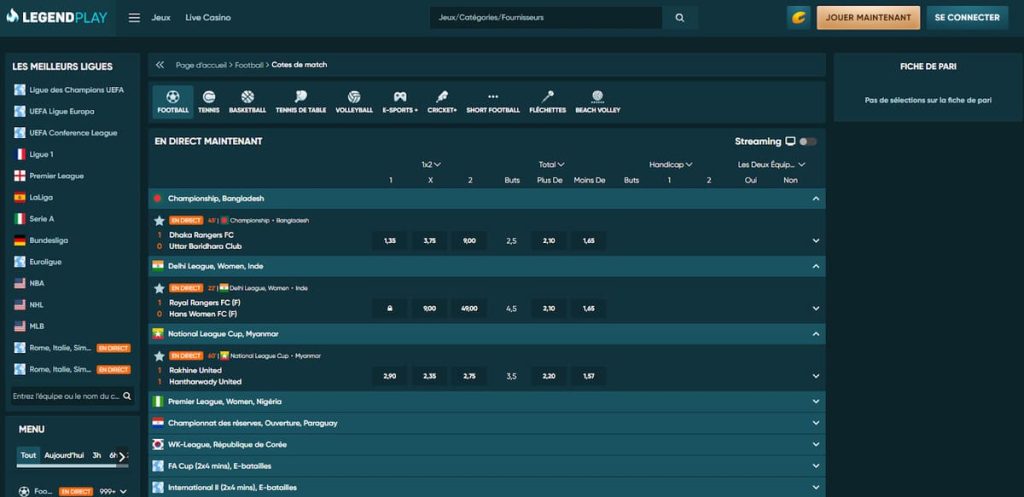Viewport: 1024px width, 497px height.
Task: Click the search magnifier button
Action: (x=680, y=18)
